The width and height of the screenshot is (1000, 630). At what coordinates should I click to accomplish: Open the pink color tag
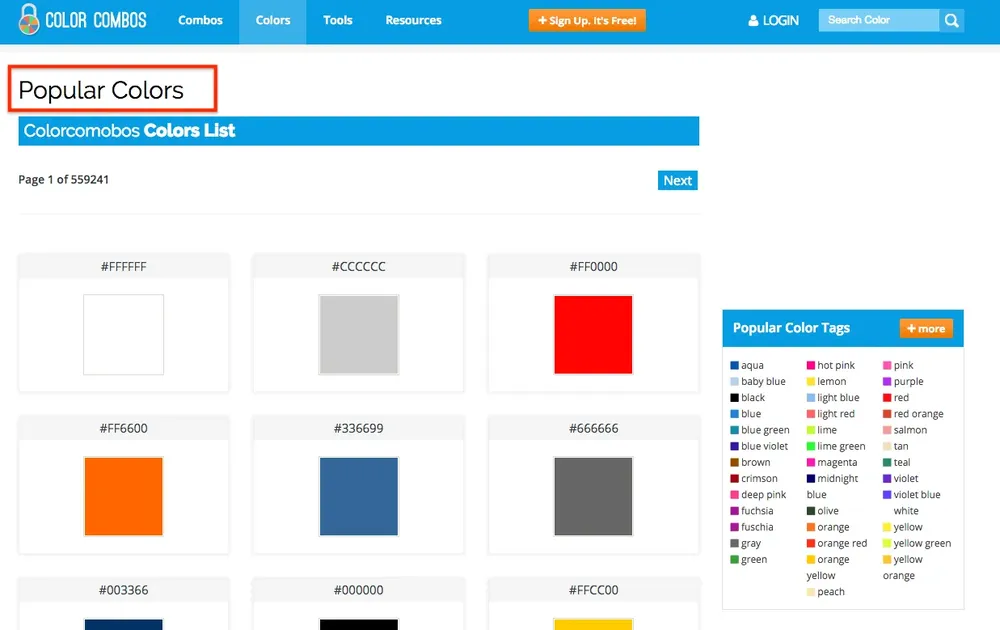903,365
